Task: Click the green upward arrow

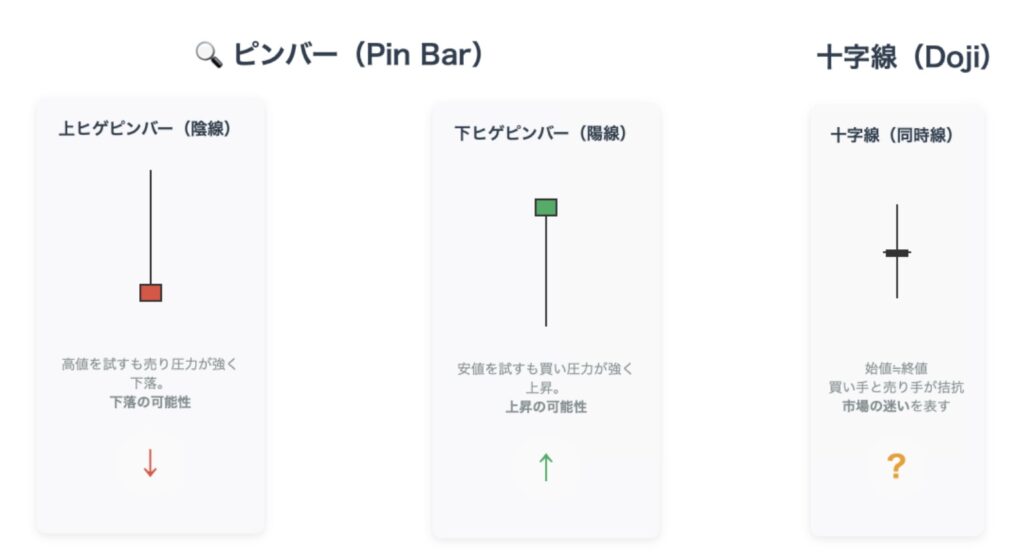Action: 546,467
